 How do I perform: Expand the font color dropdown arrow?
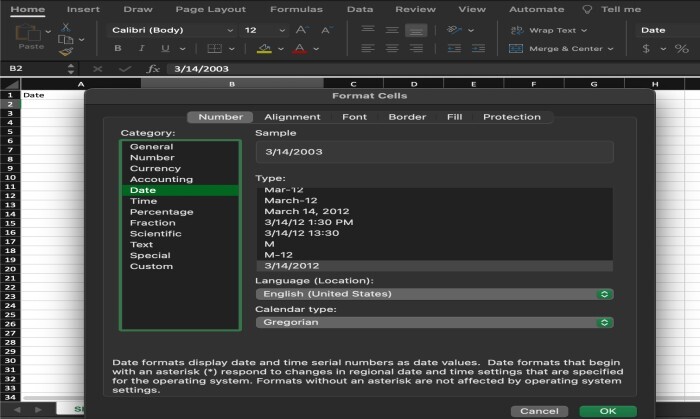(316, 49)
